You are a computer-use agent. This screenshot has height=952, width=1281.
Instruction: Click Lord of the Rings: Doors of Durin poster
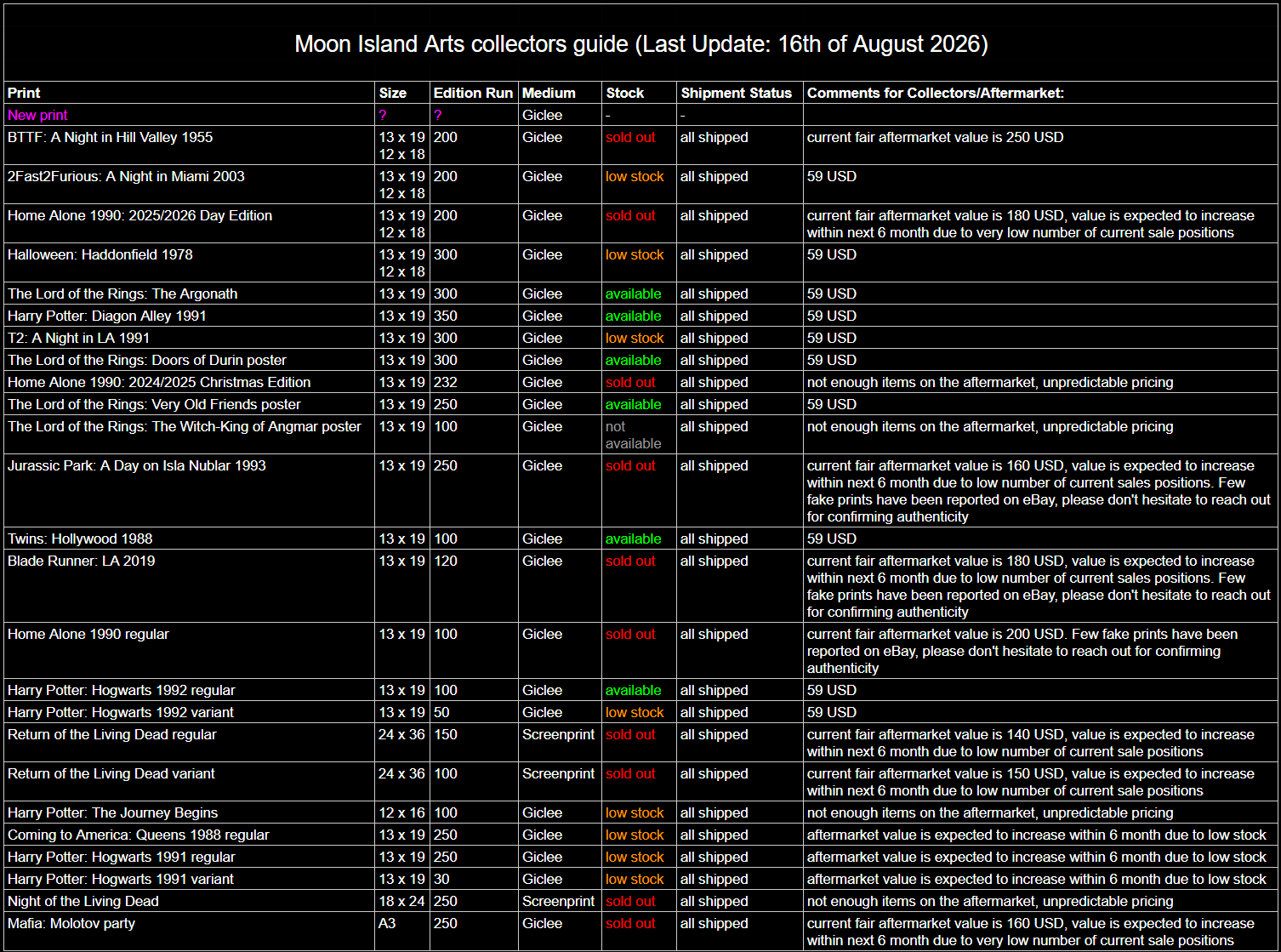click(x=146, y=360)
